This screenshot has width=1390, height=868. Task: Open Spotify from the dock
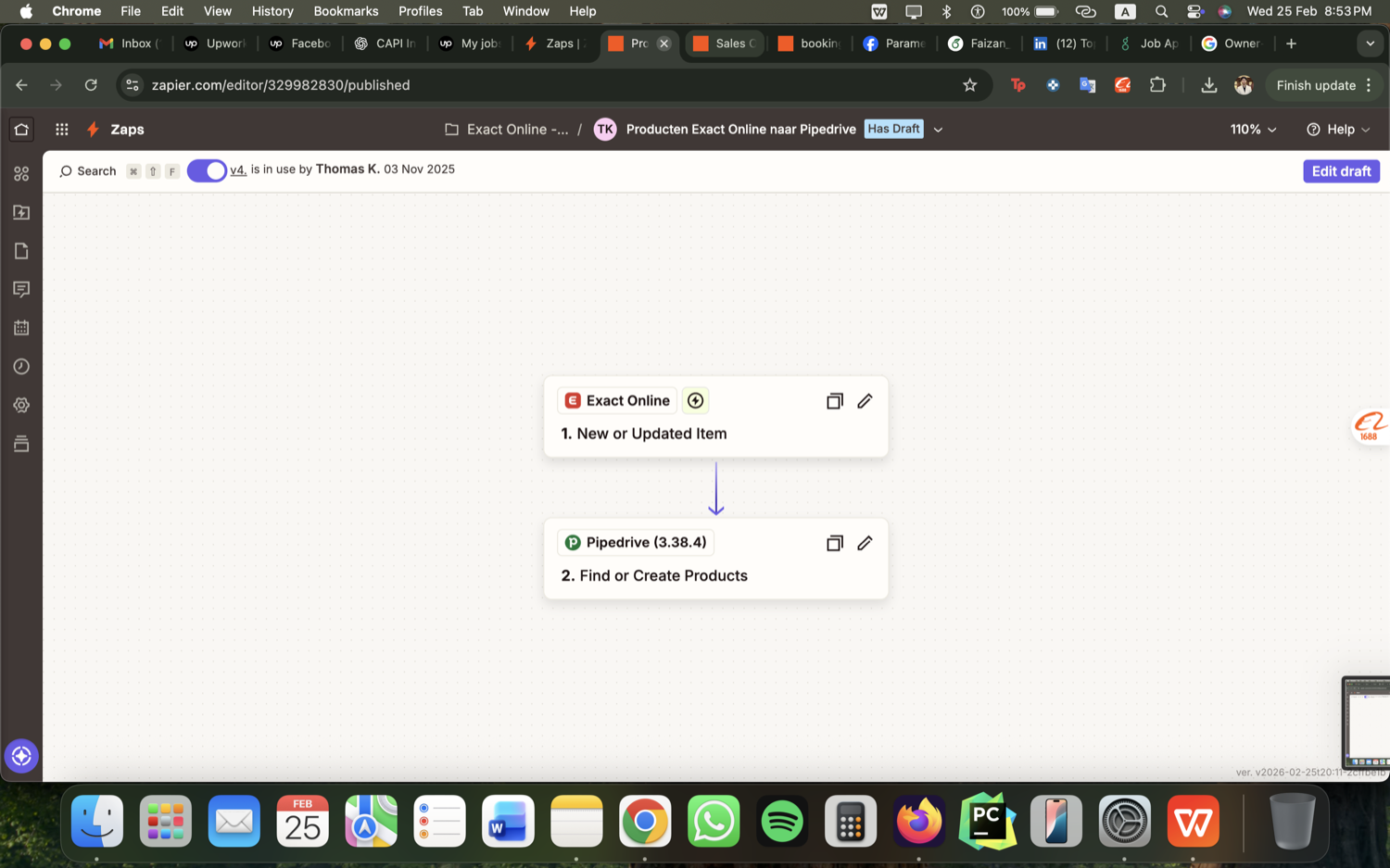point(782,821)
